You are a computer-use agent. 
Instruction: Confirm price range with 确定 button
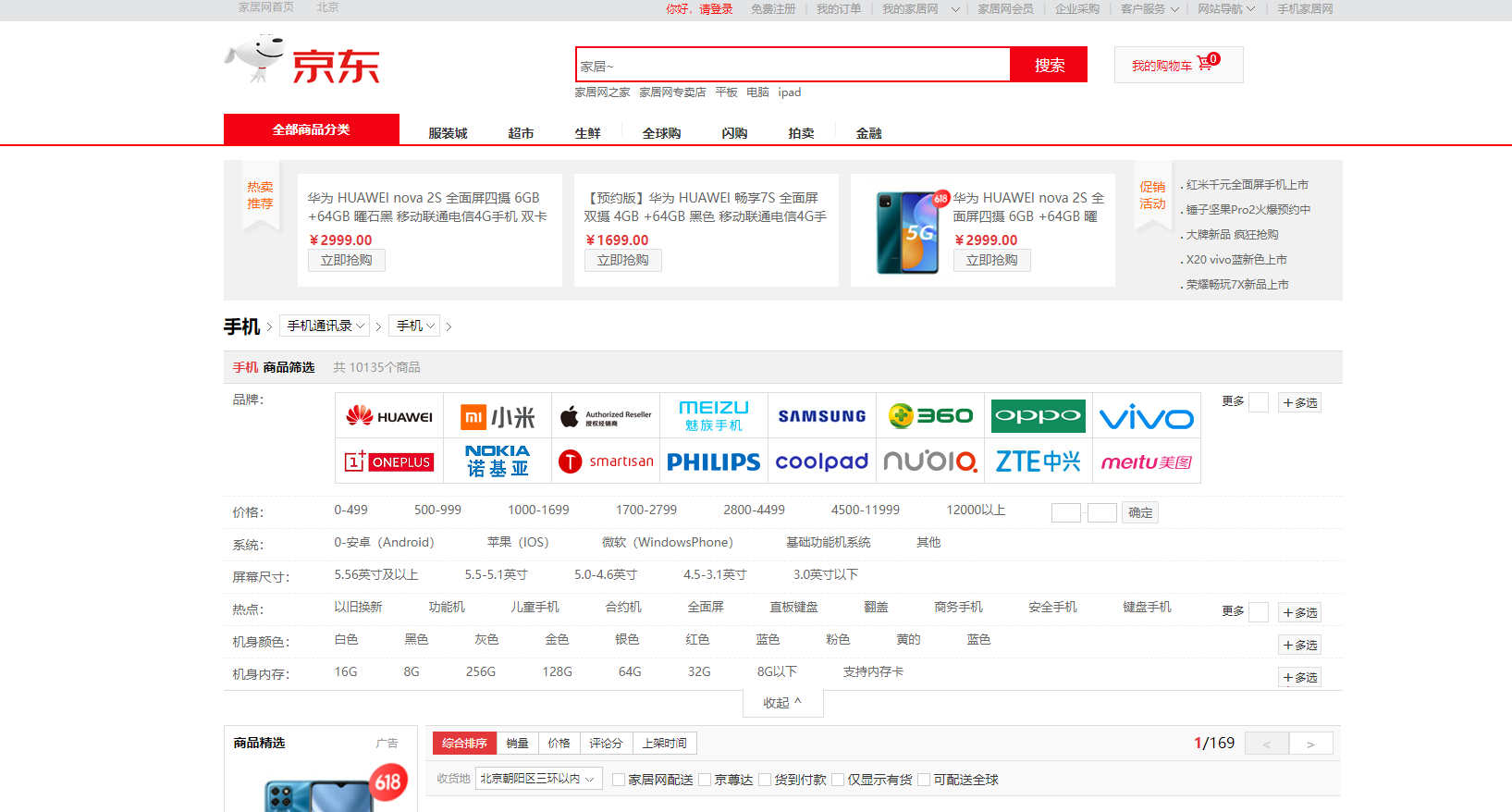click(x=1140, y=512)
